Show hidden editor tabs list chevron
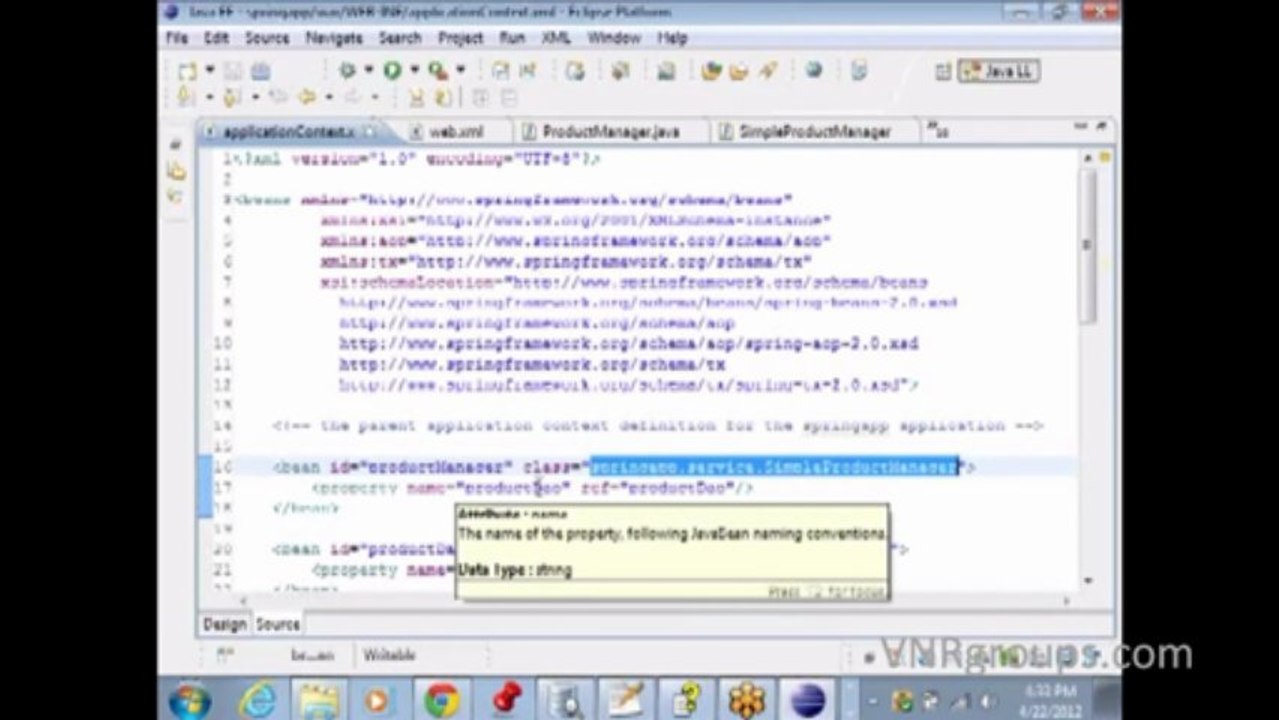Image resolution: width=1279 pixels, height=720 pixels. coord(937,130)
